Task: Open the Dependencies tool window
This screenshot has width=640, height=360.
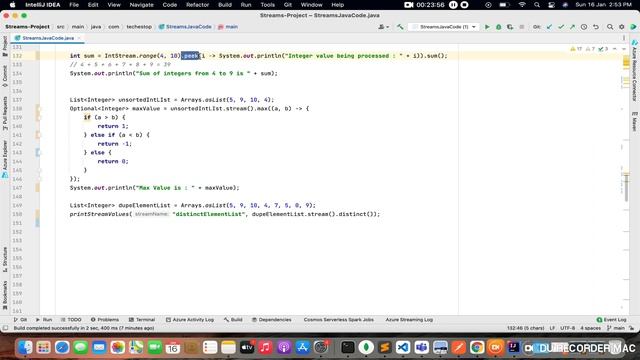Action: click(x=271, y=320)
